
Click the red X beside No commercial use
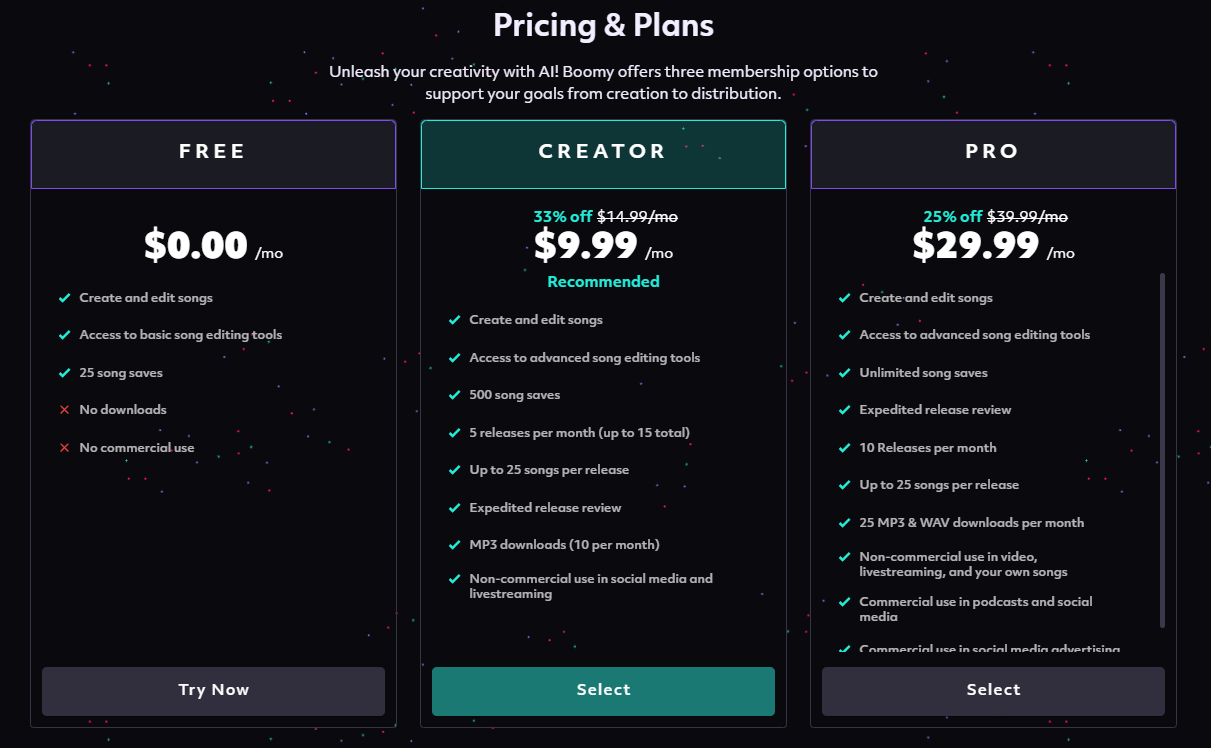(x=64, y=448)
